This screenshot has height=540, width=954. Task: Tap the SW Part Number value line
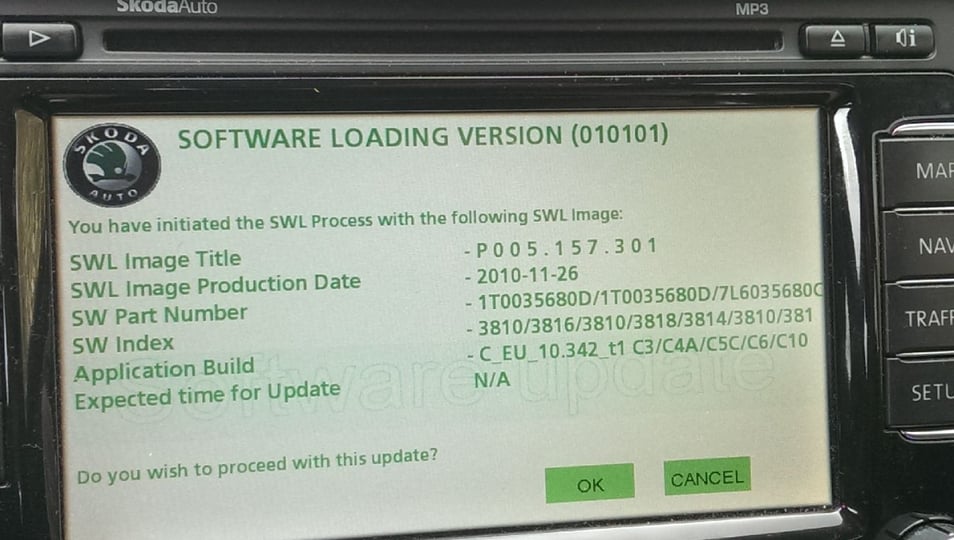click(644, 297)
